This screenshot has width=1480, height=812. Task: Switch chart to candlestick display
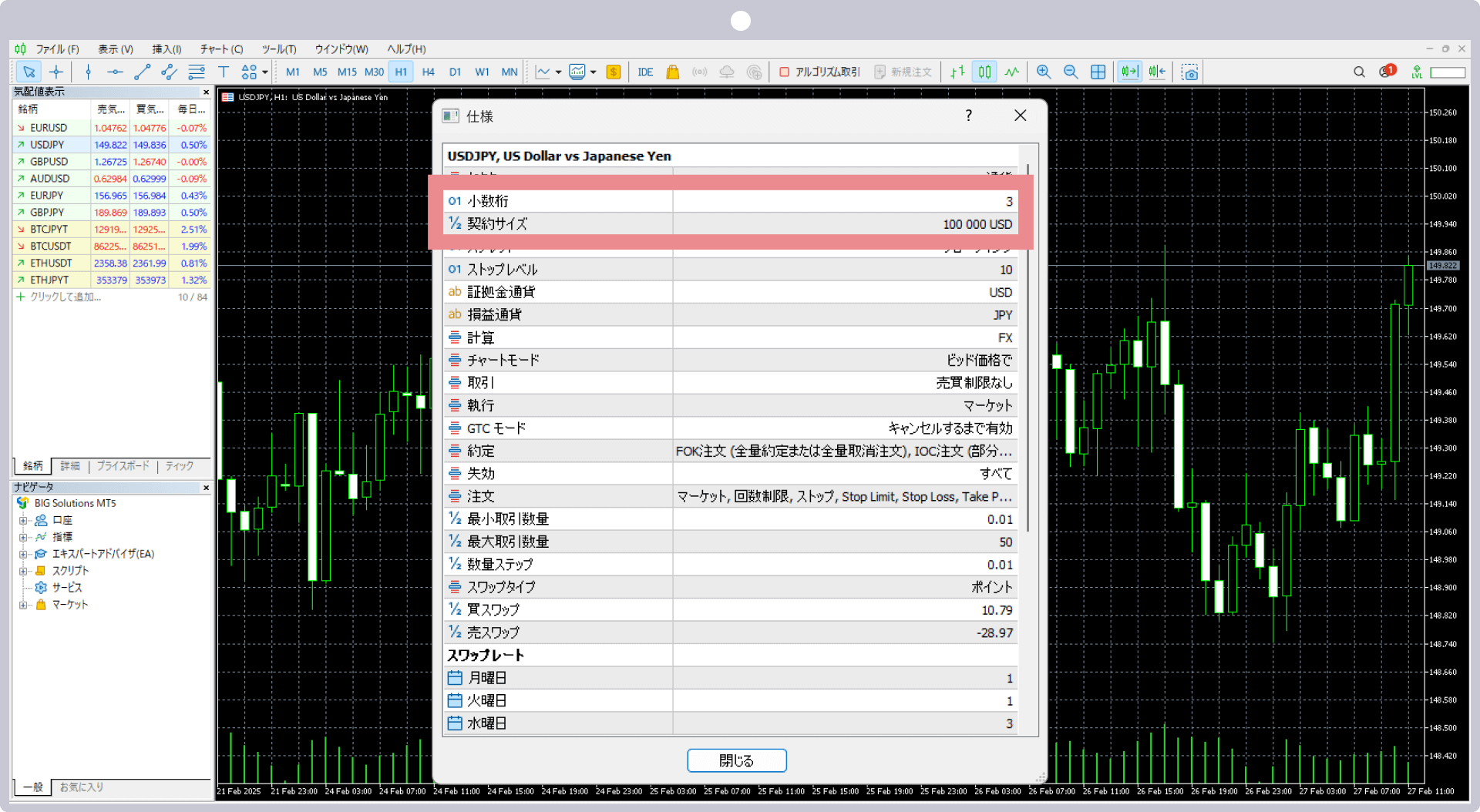pos(984,72)
